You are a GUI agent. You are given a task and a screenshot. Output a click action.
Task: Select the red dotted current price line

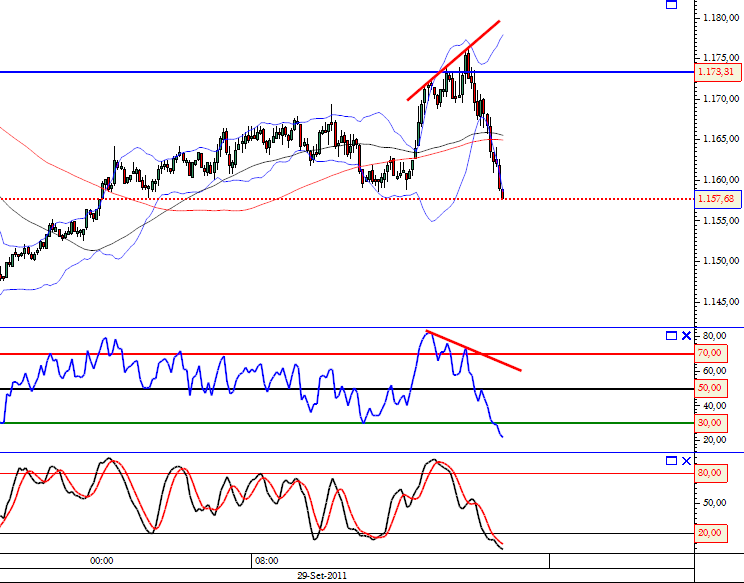coord(346,199)
